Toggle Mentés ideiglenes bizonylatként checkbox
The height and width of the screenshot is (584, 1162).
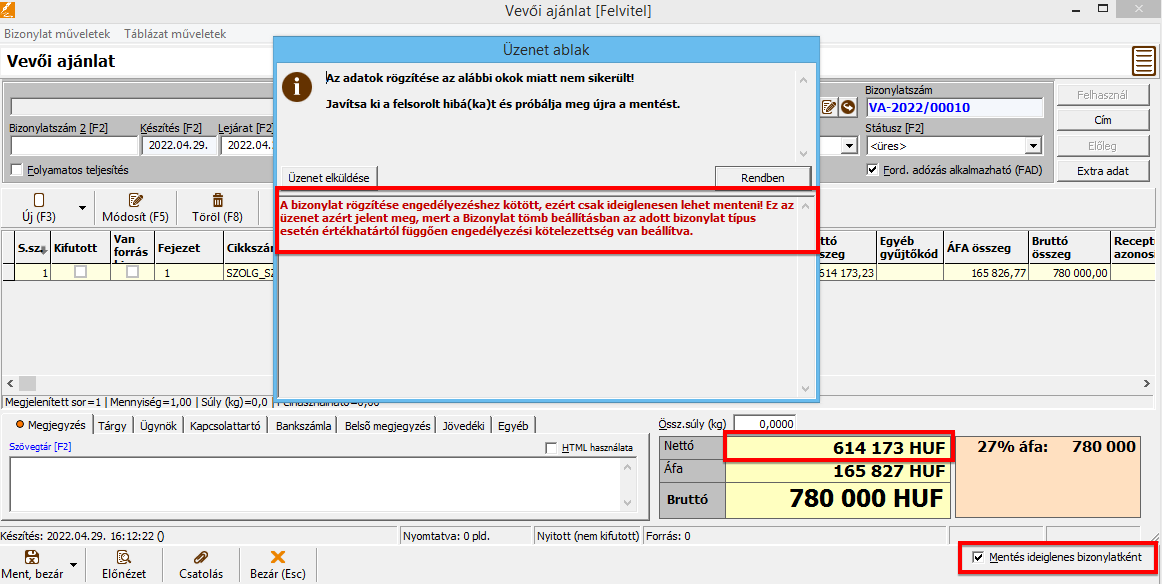click(x=977, y=557)
